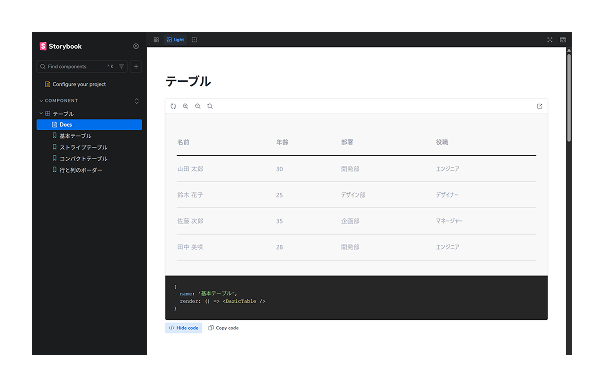The image size is (604, 387).
Task: Click the 名前 column header
Action: tap(183, 142)
